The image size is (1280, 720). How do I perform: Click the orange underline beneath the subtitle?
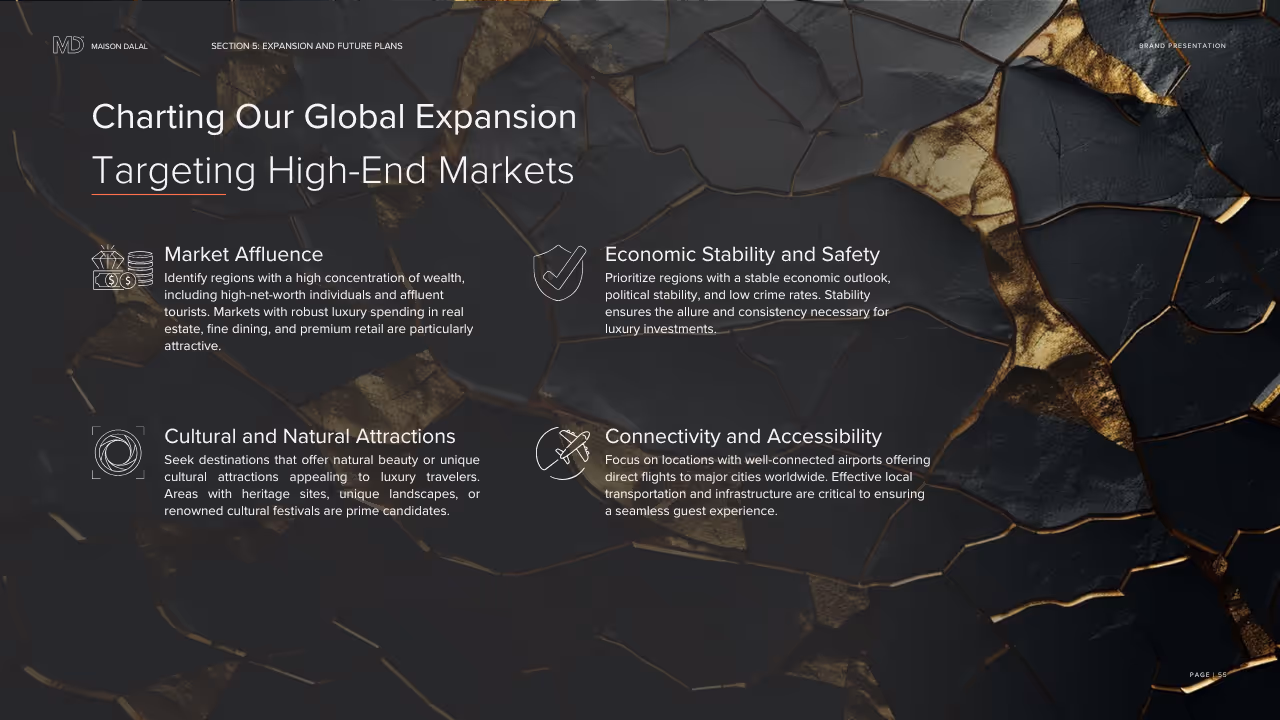coord(159,191)
